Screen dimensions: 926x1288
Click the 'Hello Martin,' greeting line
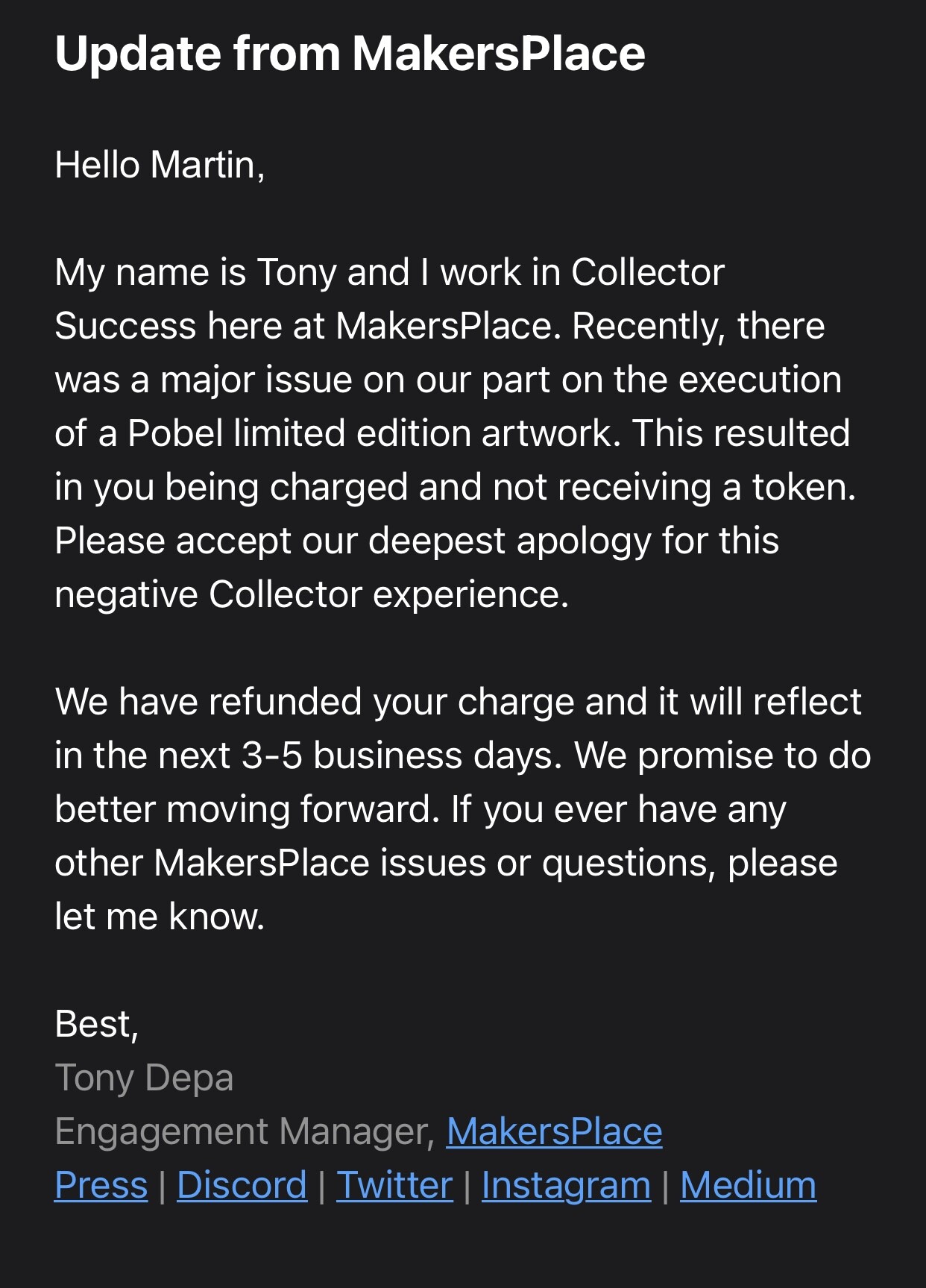click(160, 165)
